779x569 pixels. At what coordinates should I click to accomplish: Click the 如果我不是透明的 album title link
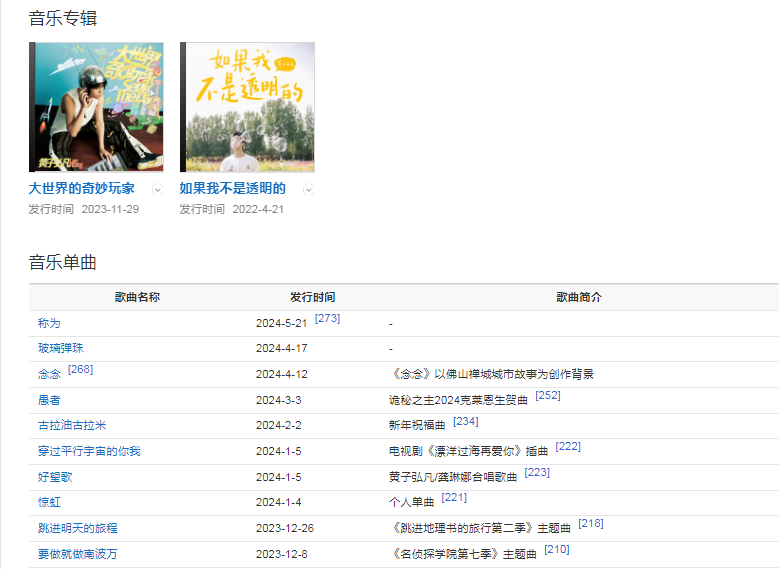232,188
